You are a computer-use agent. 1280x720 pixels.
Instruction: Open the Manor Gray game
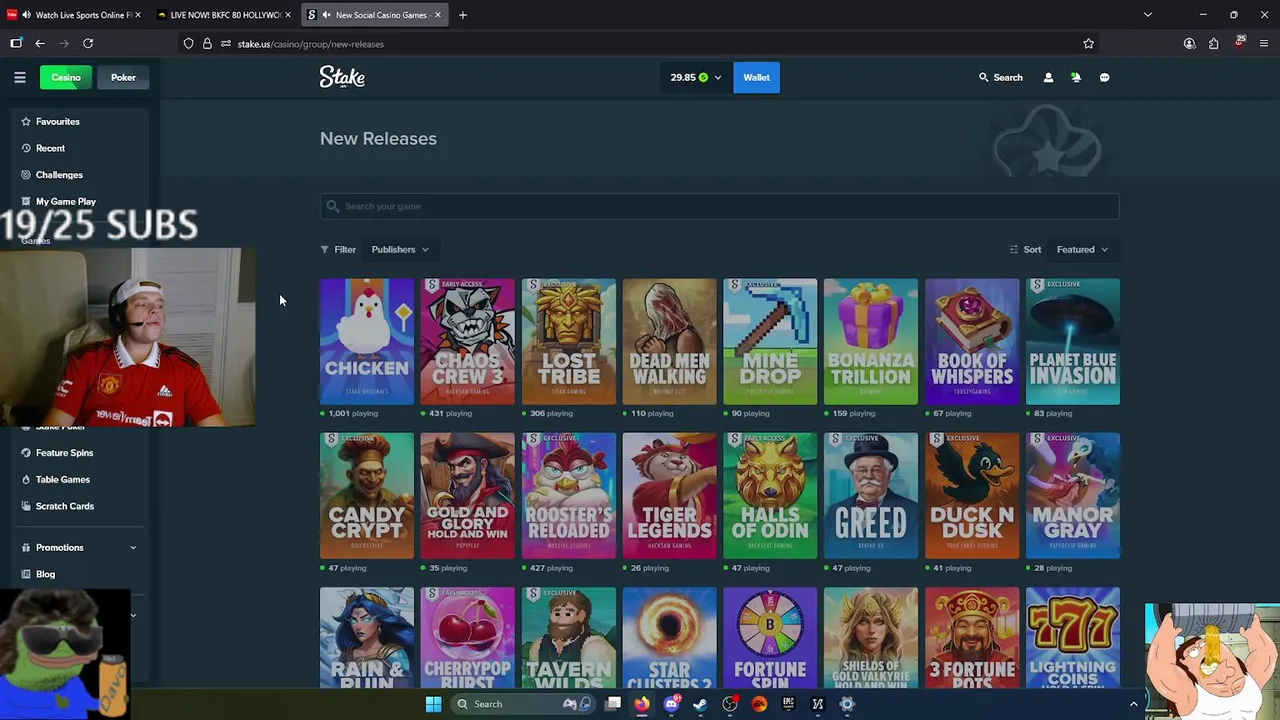point(1073,495)
